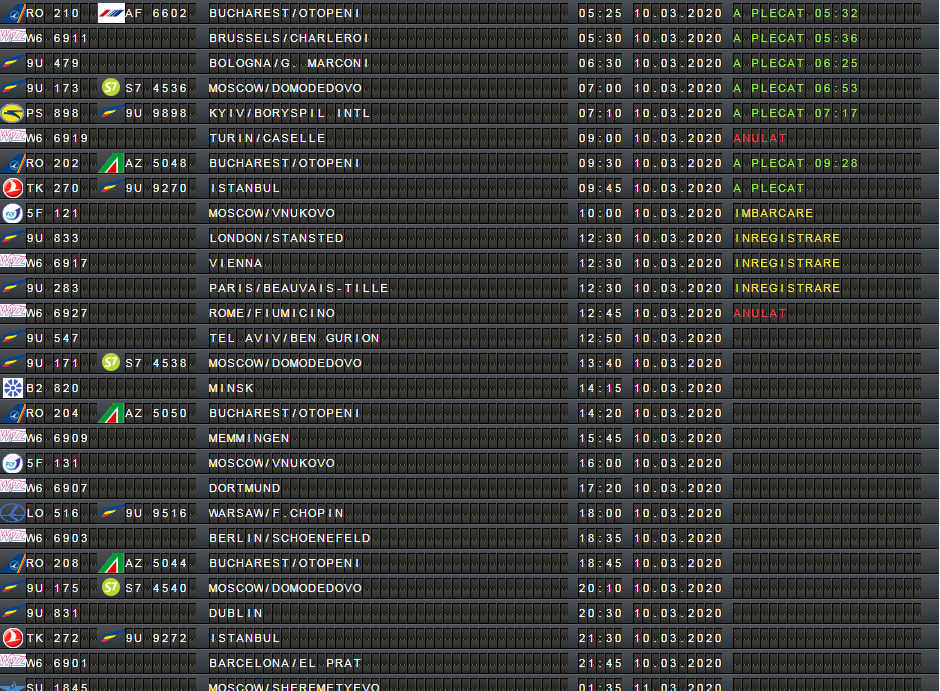Click the Wizz Air logo beside W6 6917
The height and width of the screenshot is (691, 940).
[x=13, y=262]
